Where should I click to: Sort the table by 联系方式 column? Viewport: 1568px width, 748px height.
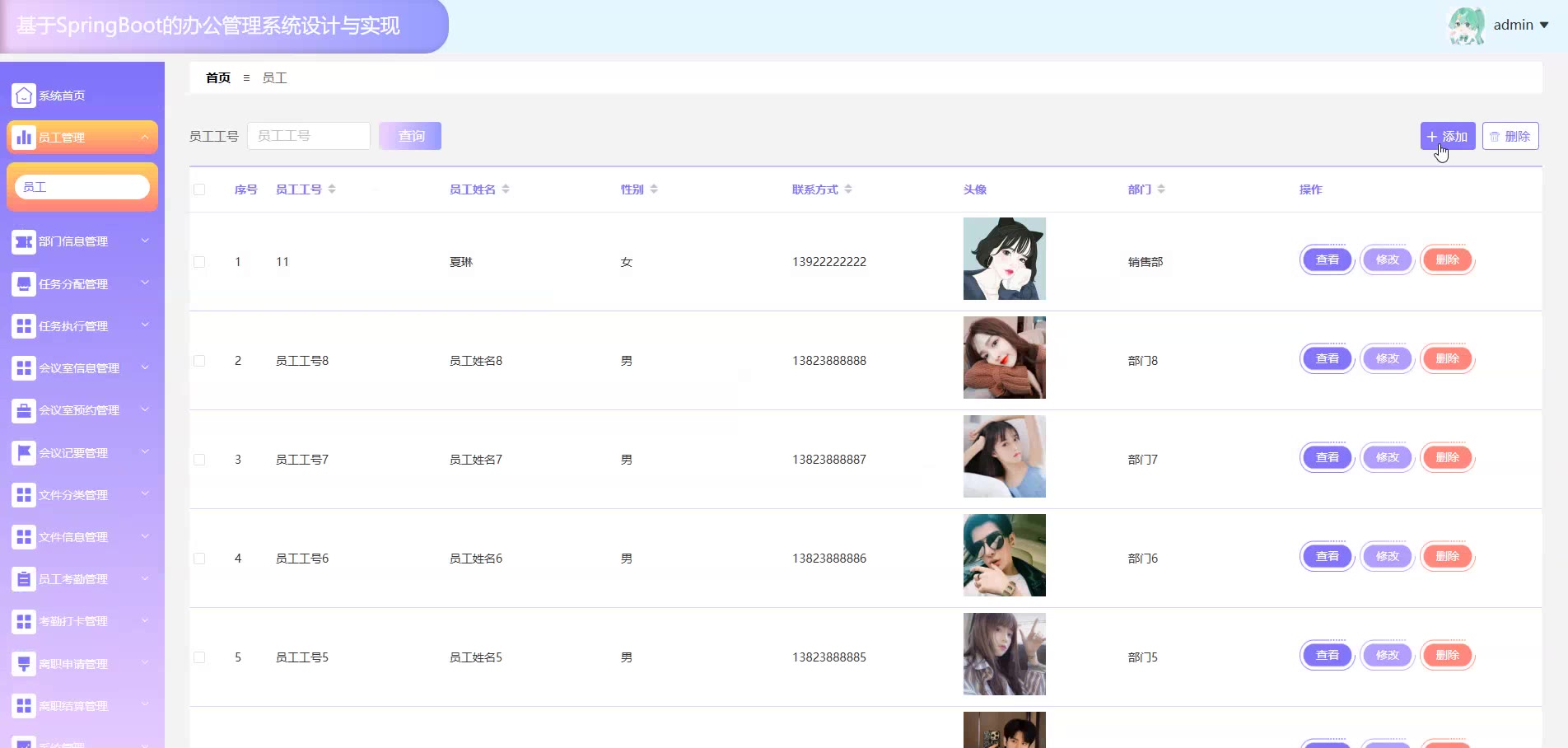click(848, 189)
